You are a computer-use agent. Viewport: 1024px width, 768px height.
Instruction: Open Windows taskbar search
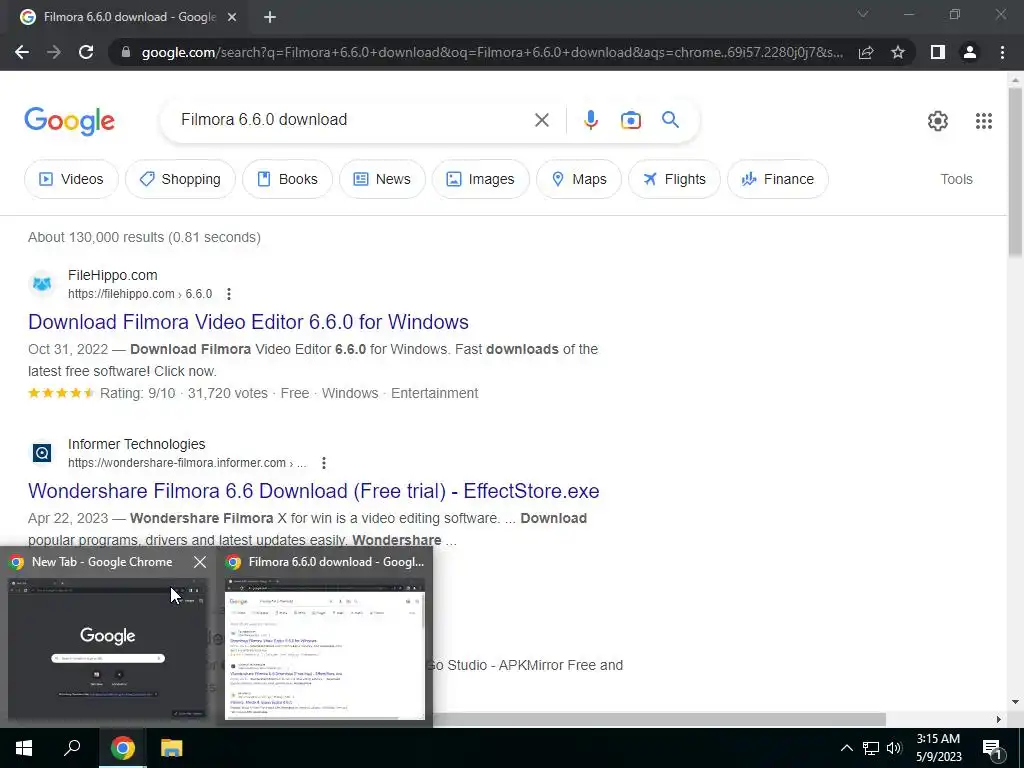(x=72, y=748)
